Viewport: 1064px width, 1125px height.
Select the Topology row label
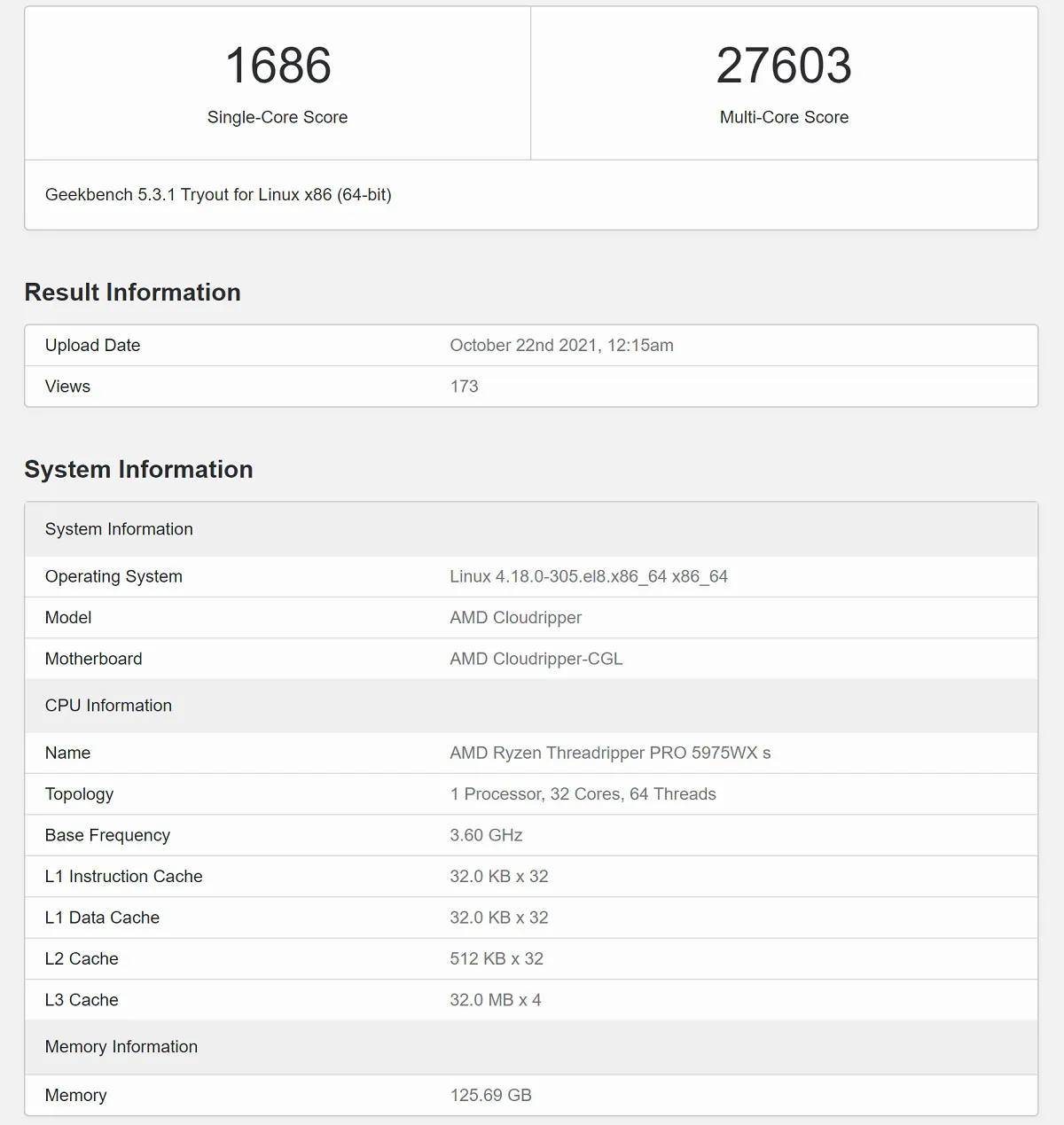pos(79,794)
